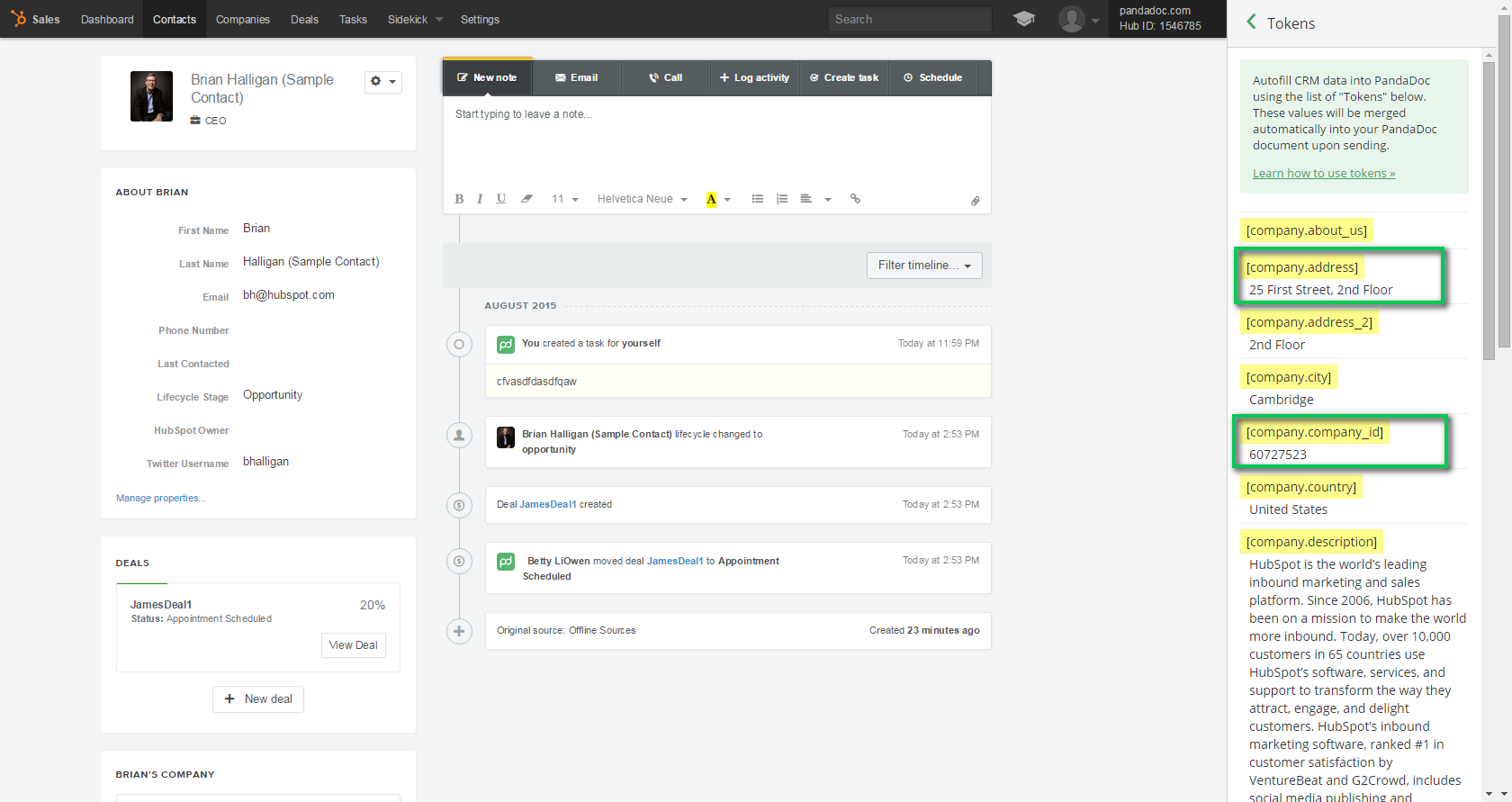Screen dimensions: 1512x802
Task: Click the gear settings dropdown on contact card
Action: tap(383, 81)
